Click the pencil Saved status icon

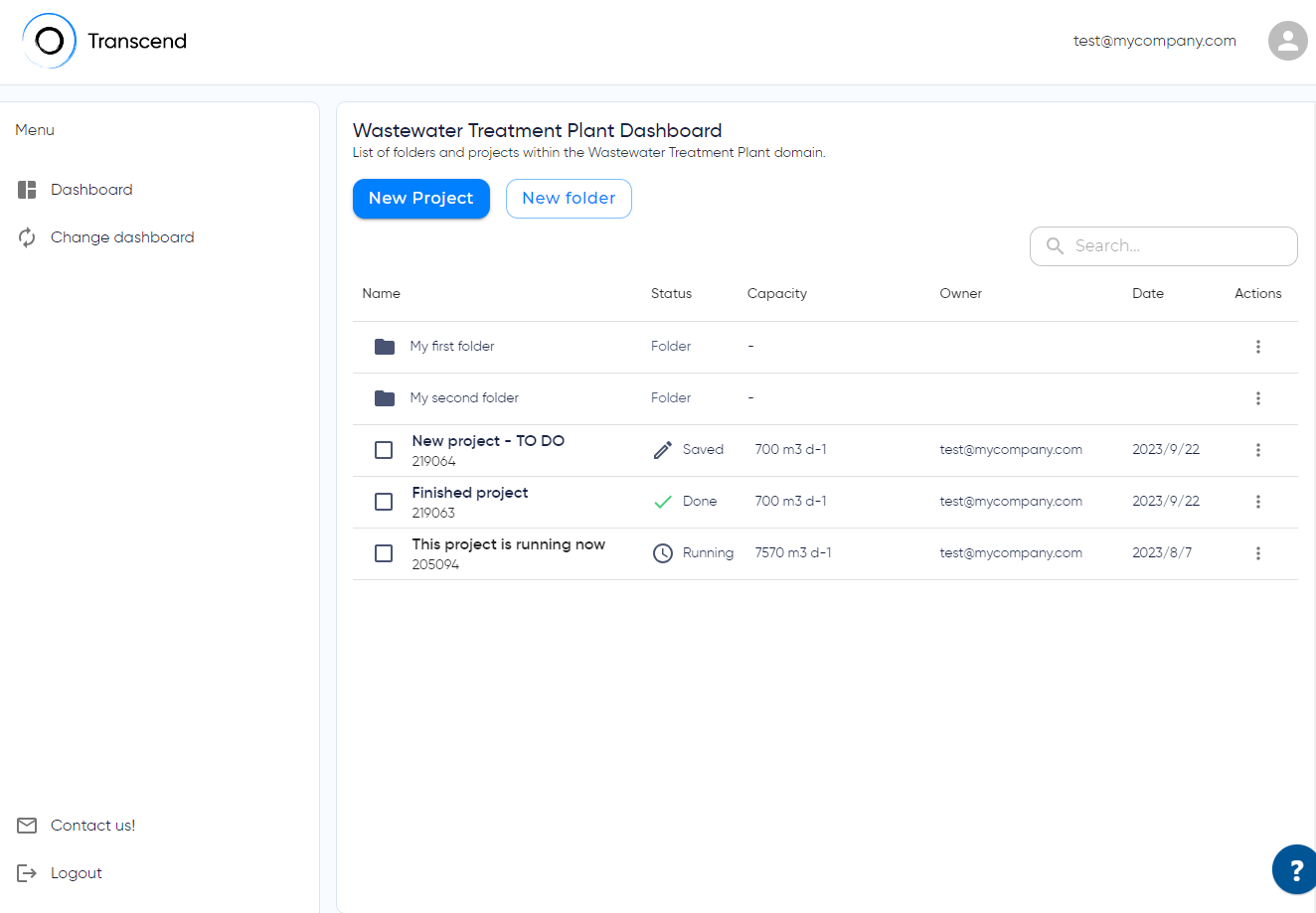click(662, 449)
